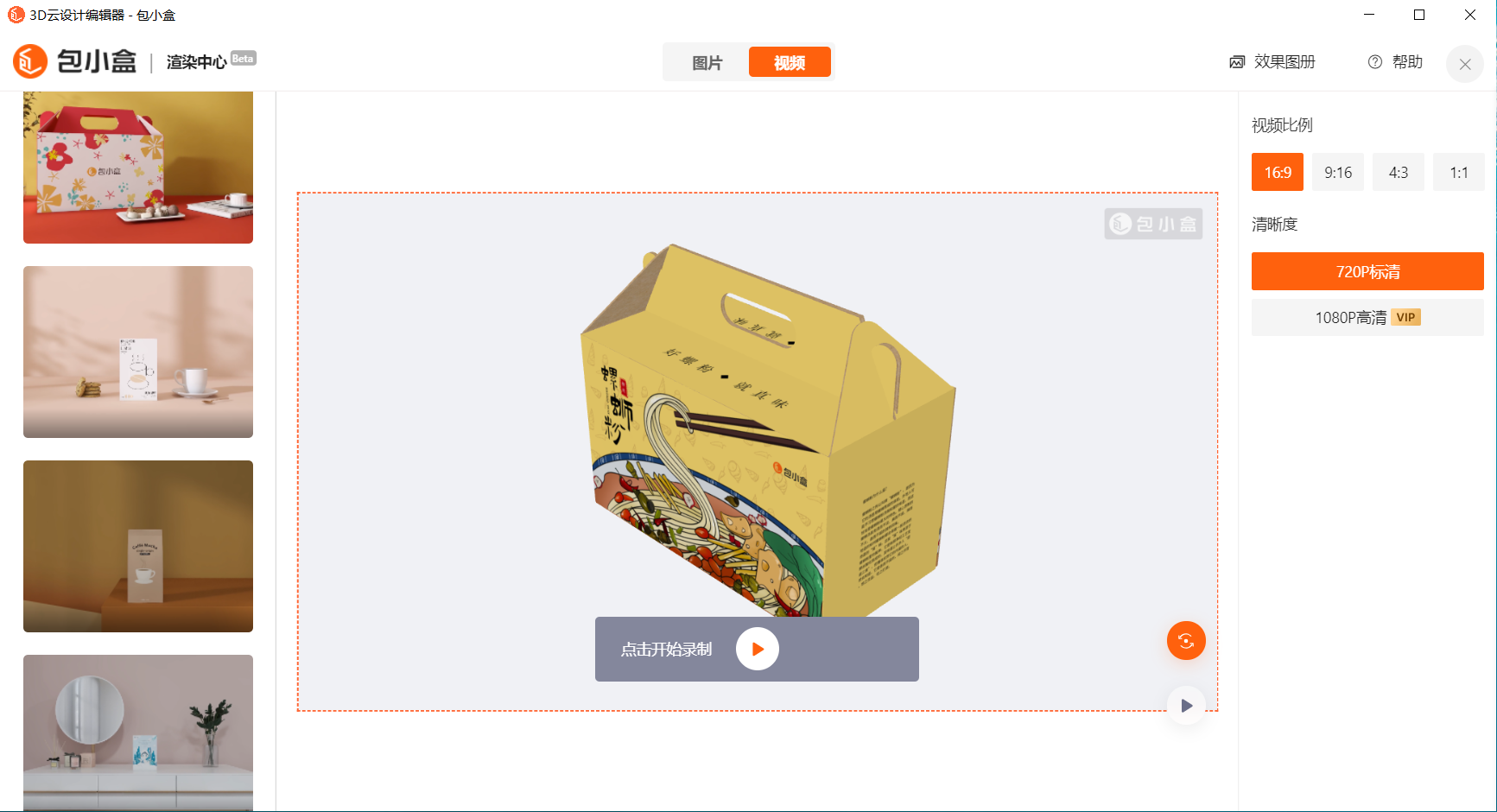
Task: Close the render center with the round X
Action: (x=1465, y=64)
